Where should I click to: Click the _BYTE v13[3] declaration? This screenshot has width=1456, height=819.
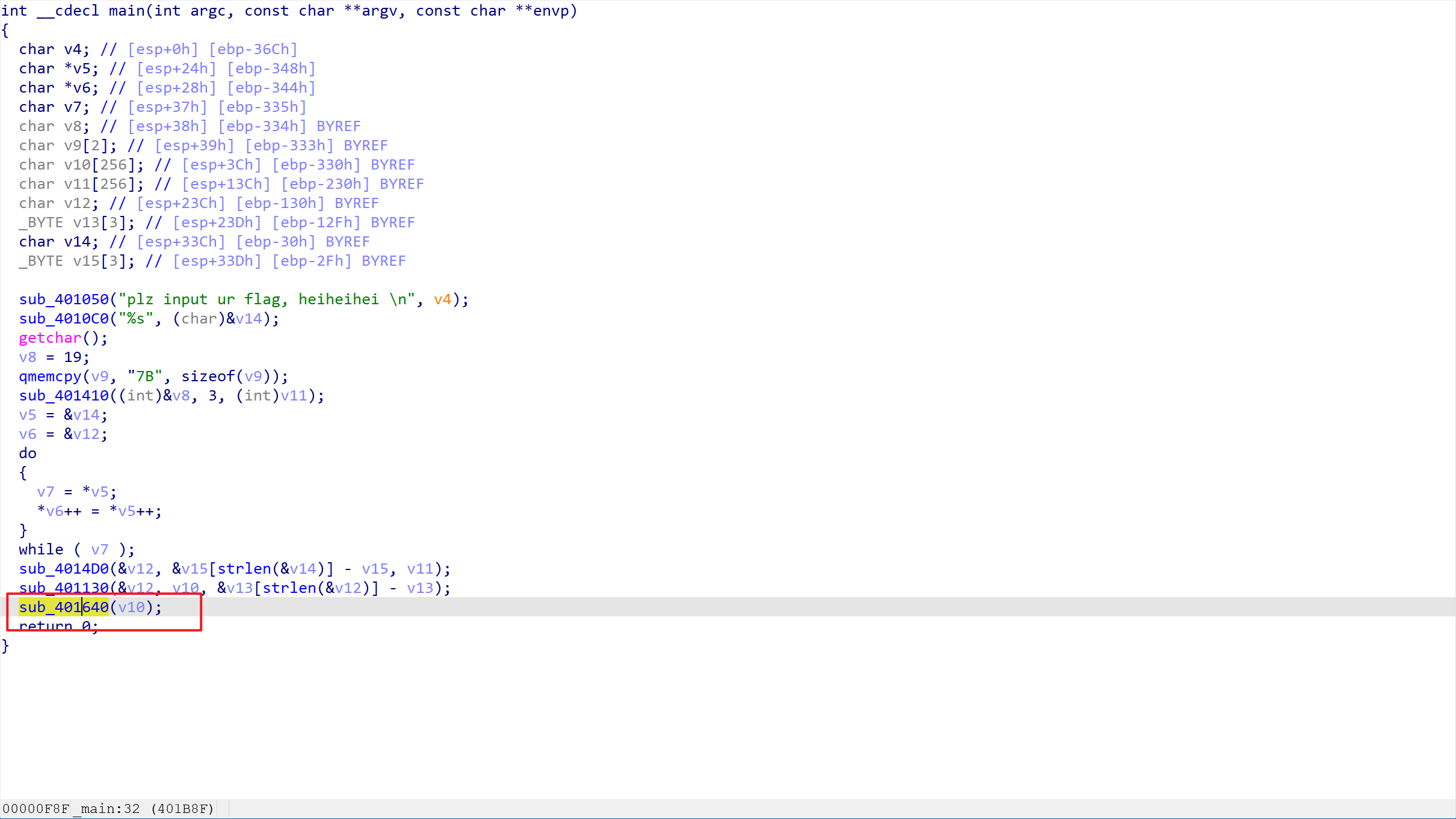tap(217, 222)
